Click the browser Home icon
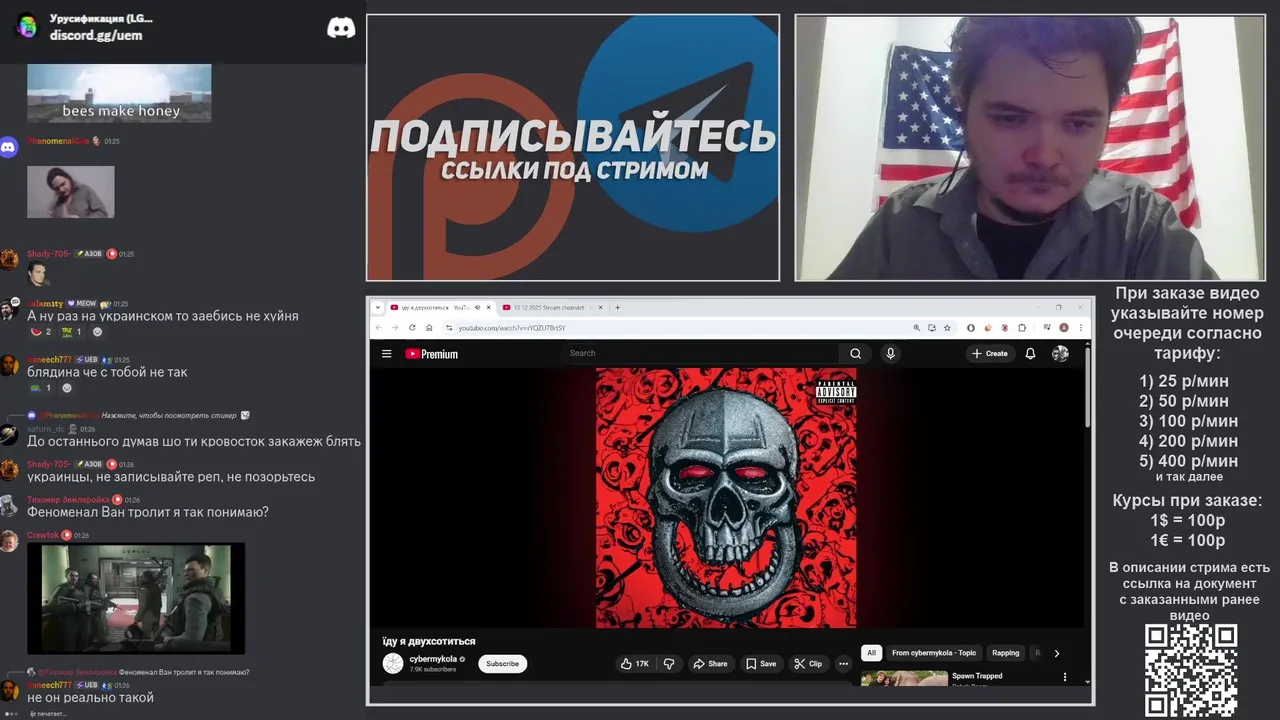This screenshot has width=1280, height=720. [429, 327]
